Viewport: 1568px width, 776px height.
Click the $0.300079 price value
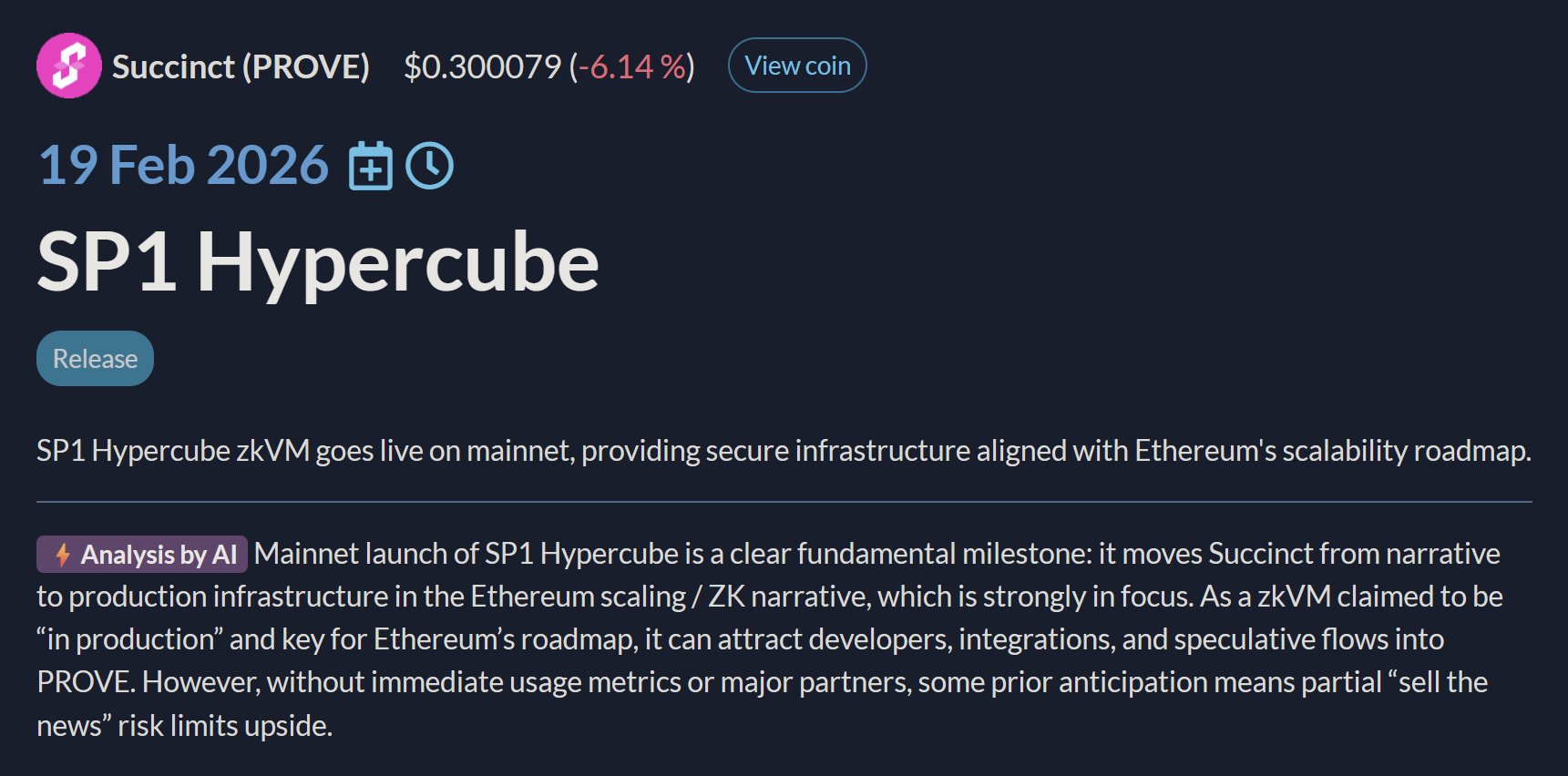pos(482,66)
